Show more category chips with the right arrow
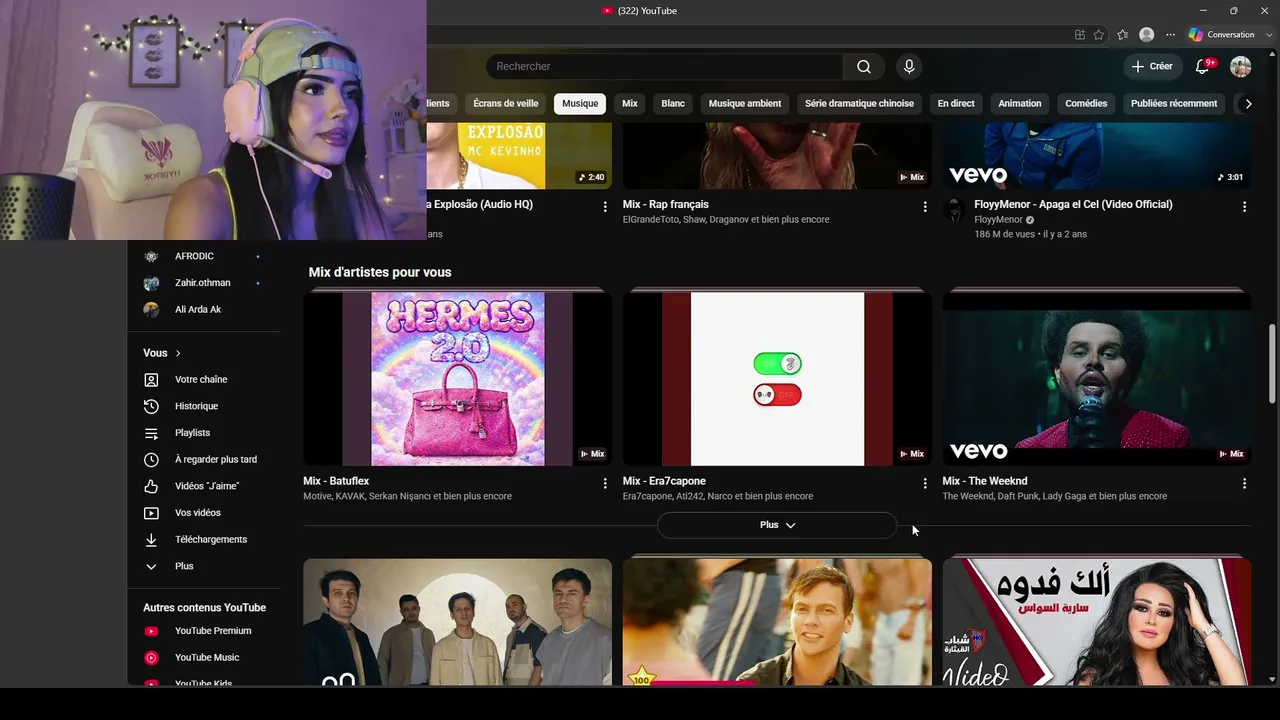The height and width of the screenshot is (720, 1280). tap(1248, 104)
